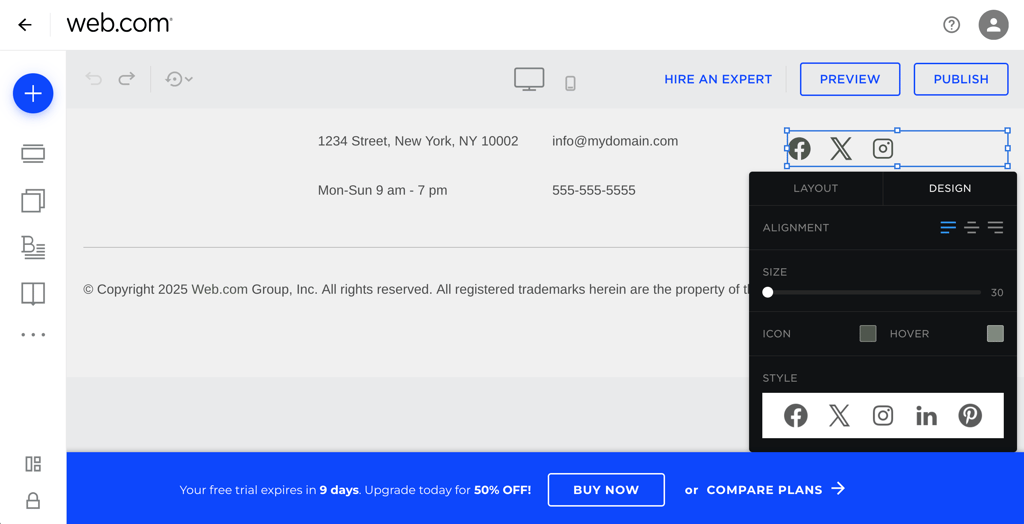This screenshot has width=1024, height=524.
Task: Open the Hover color swatch
Action: (x=995, y=333)
